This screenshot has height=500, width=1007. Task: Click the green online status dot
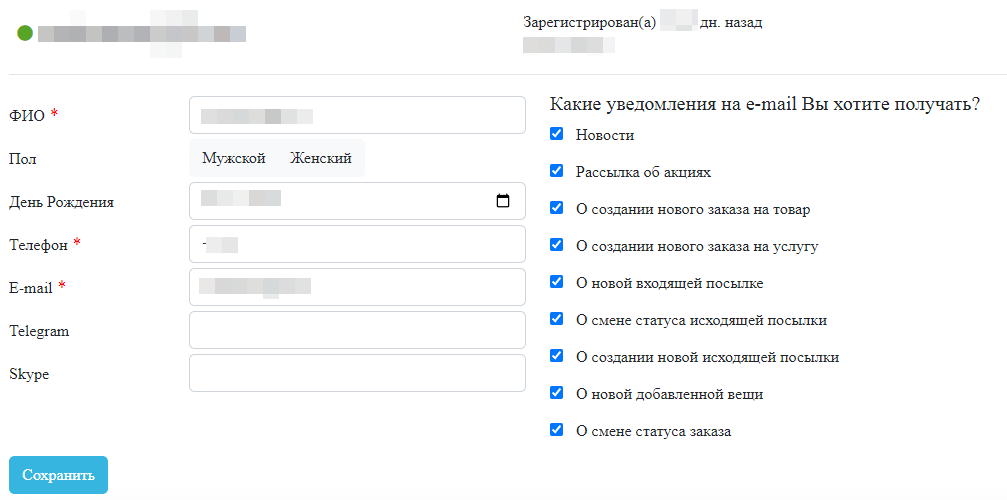(25, 33)
